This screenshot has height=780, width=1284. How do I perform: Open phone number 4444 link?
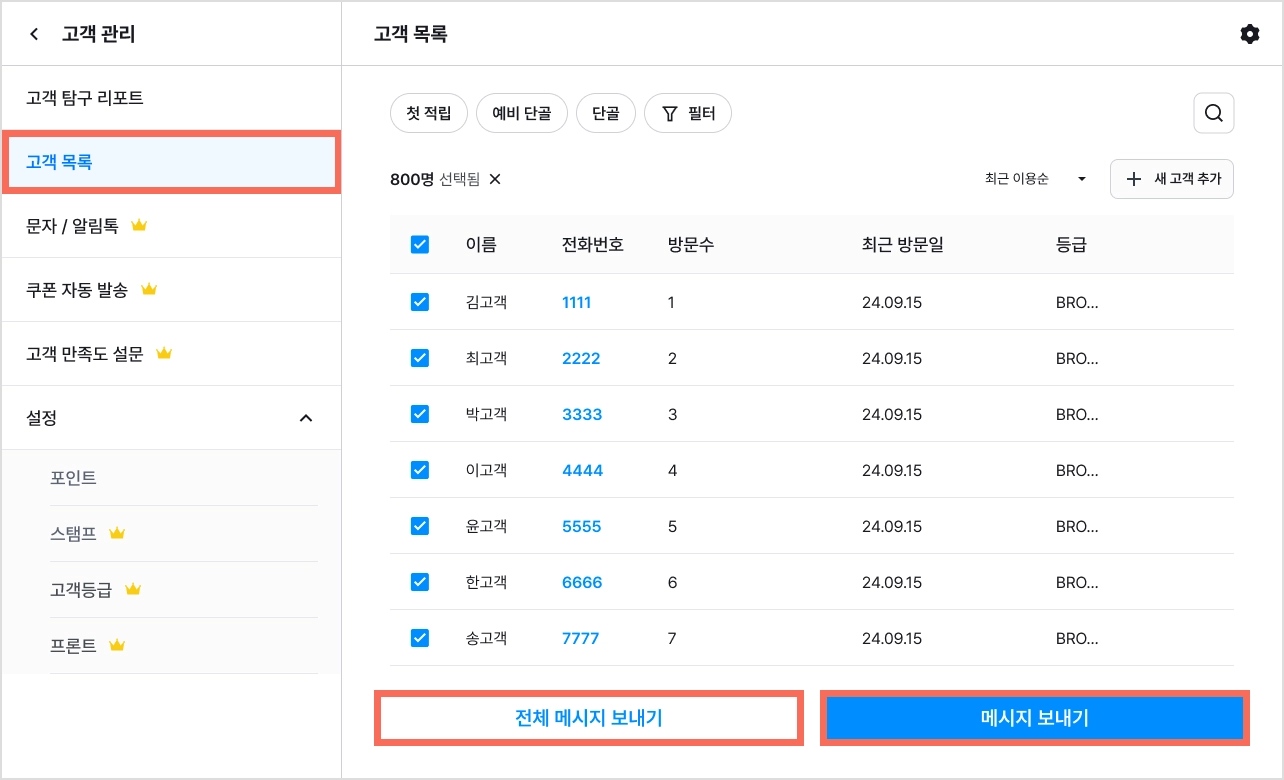pos(583,470)
